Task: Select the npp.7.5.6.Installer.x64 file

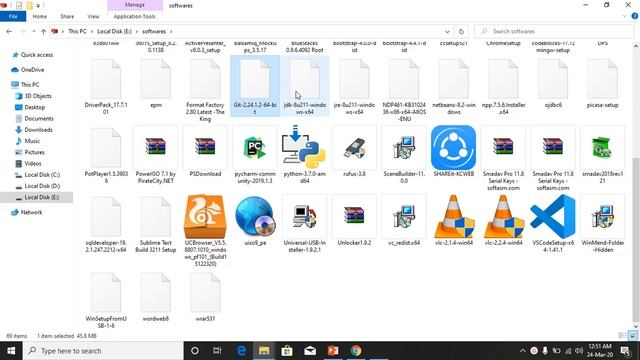Action: point(503,86)
